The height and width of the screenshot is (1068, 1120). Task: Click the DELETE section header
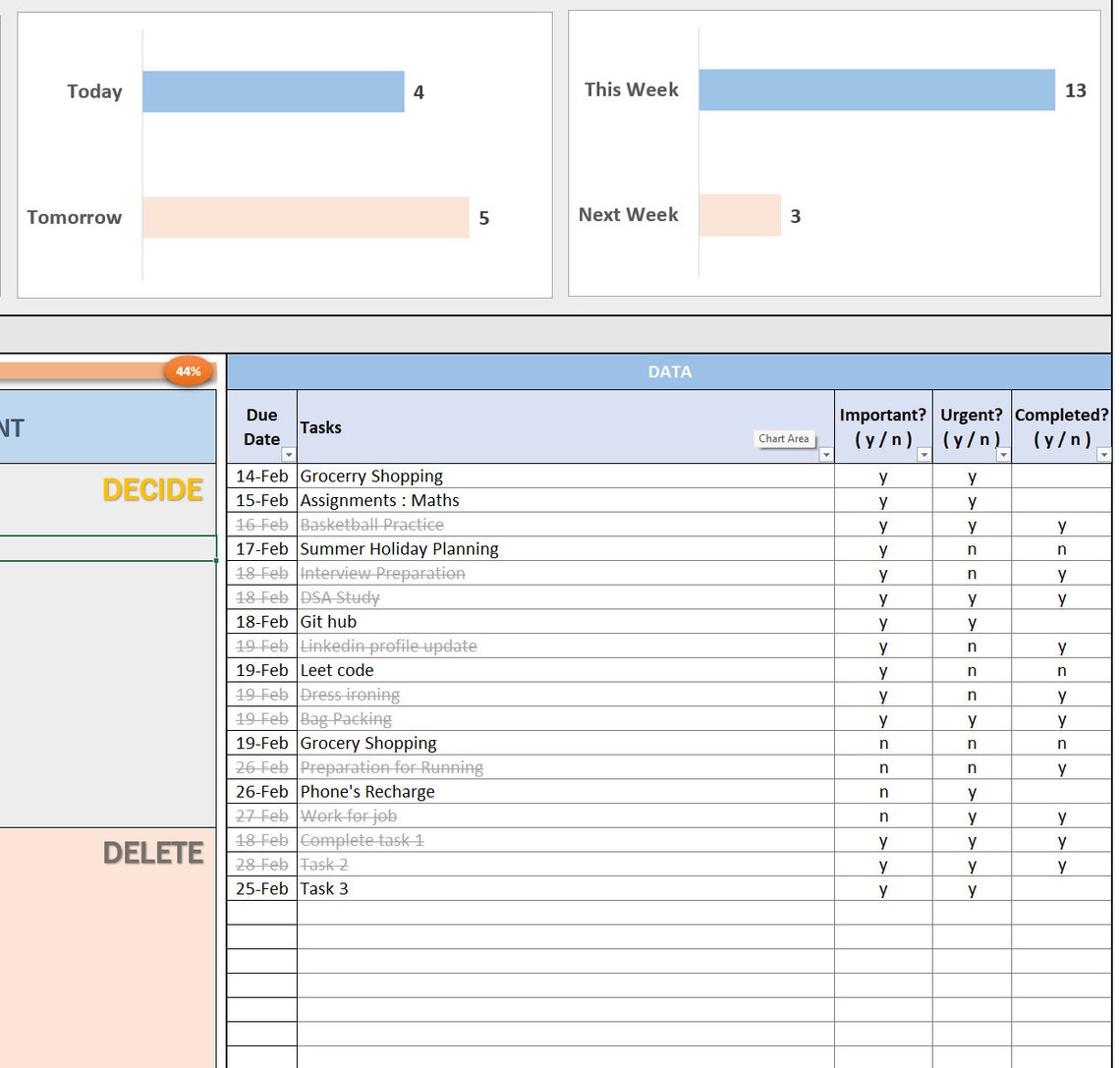(x=152, y=854)
